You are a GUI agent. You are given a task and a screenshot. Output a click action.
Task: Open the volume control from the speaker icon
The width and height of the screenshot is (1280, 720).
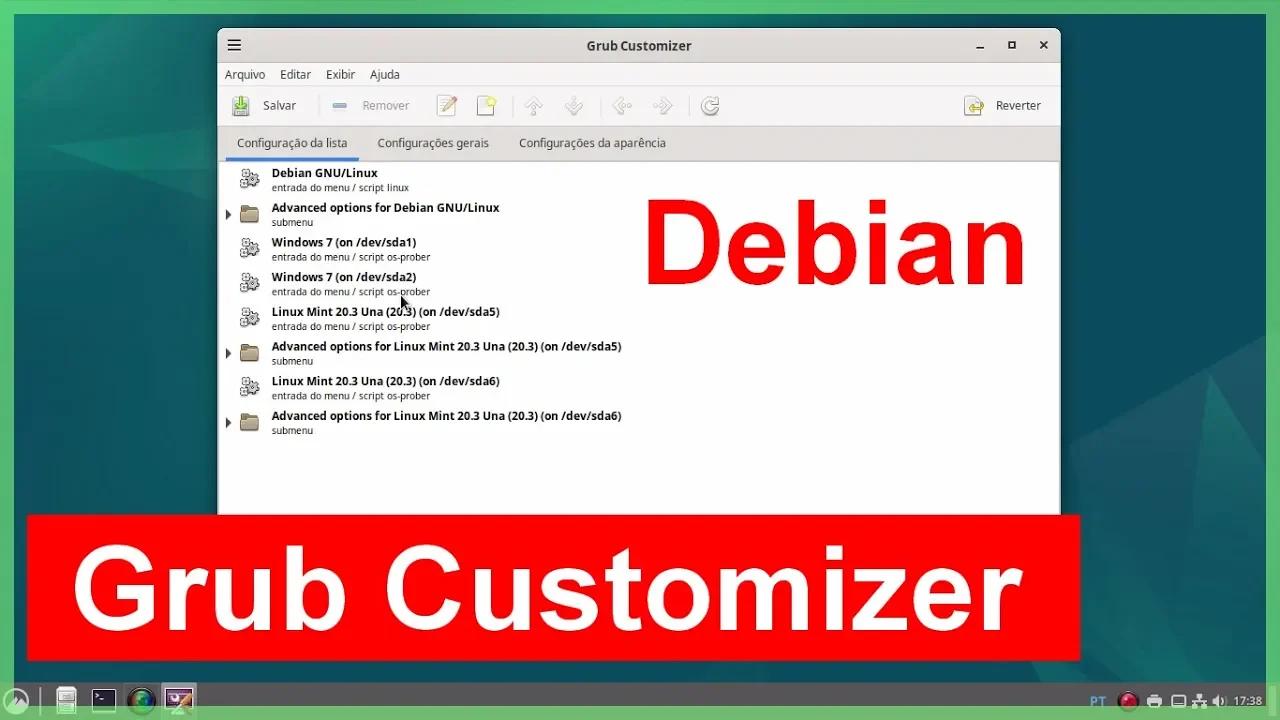[x=1219, y=700]
